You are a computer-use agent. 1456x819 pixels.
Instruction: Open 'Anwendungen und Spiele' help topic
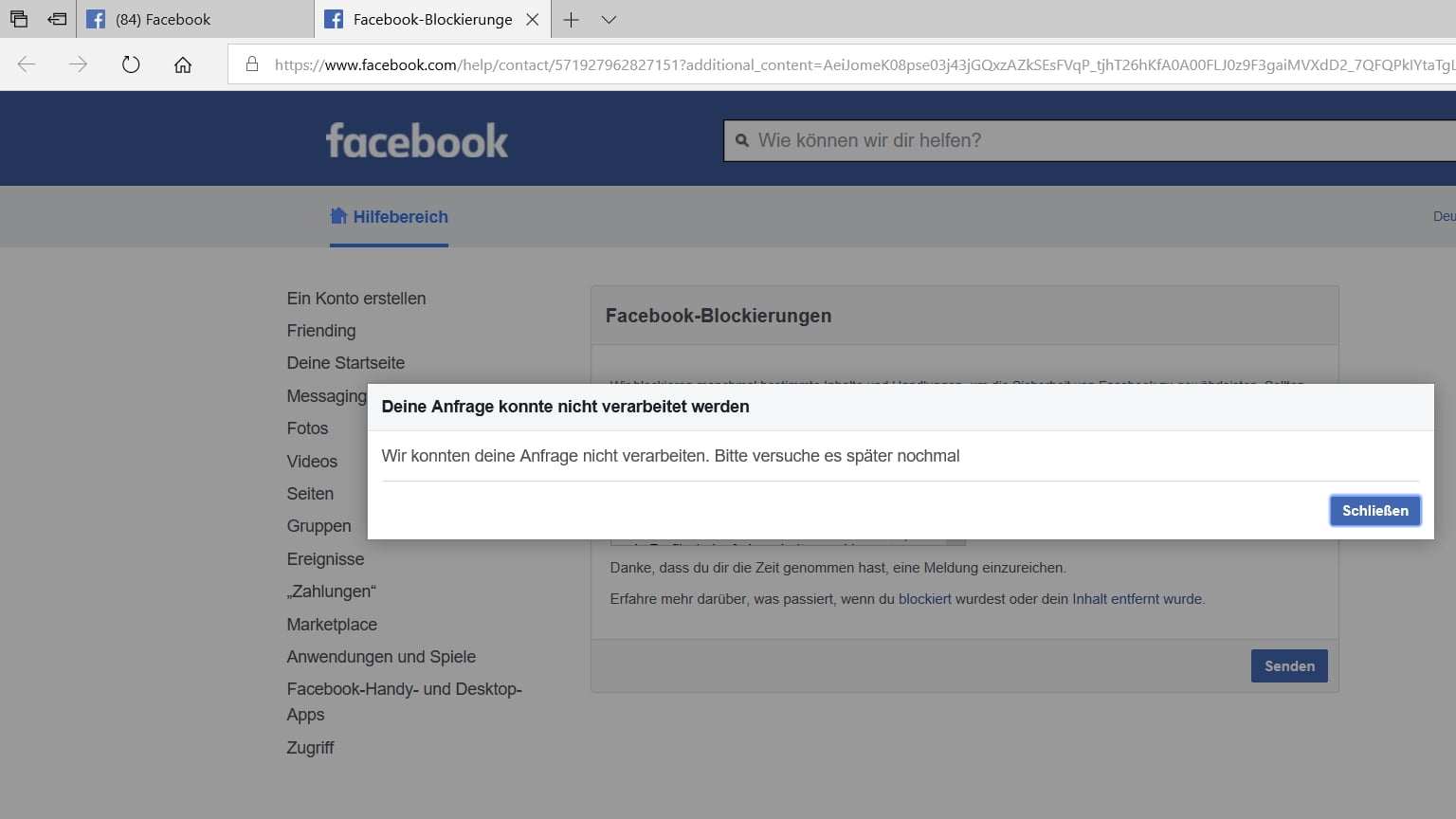tap(381, 657)
